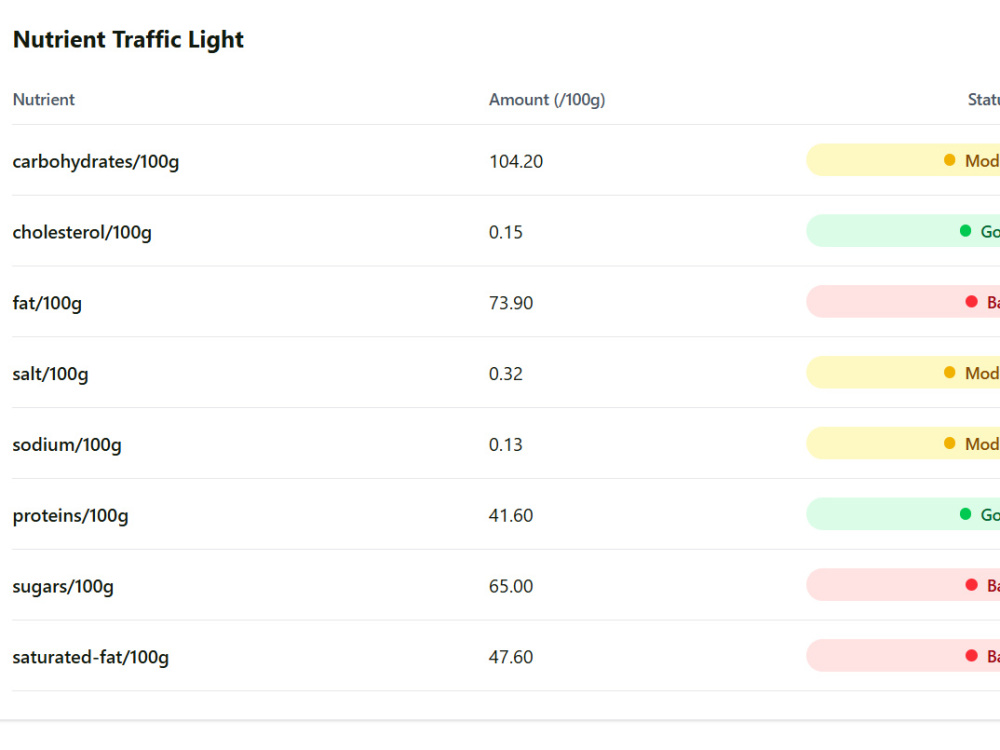The width and height of the screenshot is (1000, 750).
Task: Click the sugars red status dot
Action: click(972, 585)
